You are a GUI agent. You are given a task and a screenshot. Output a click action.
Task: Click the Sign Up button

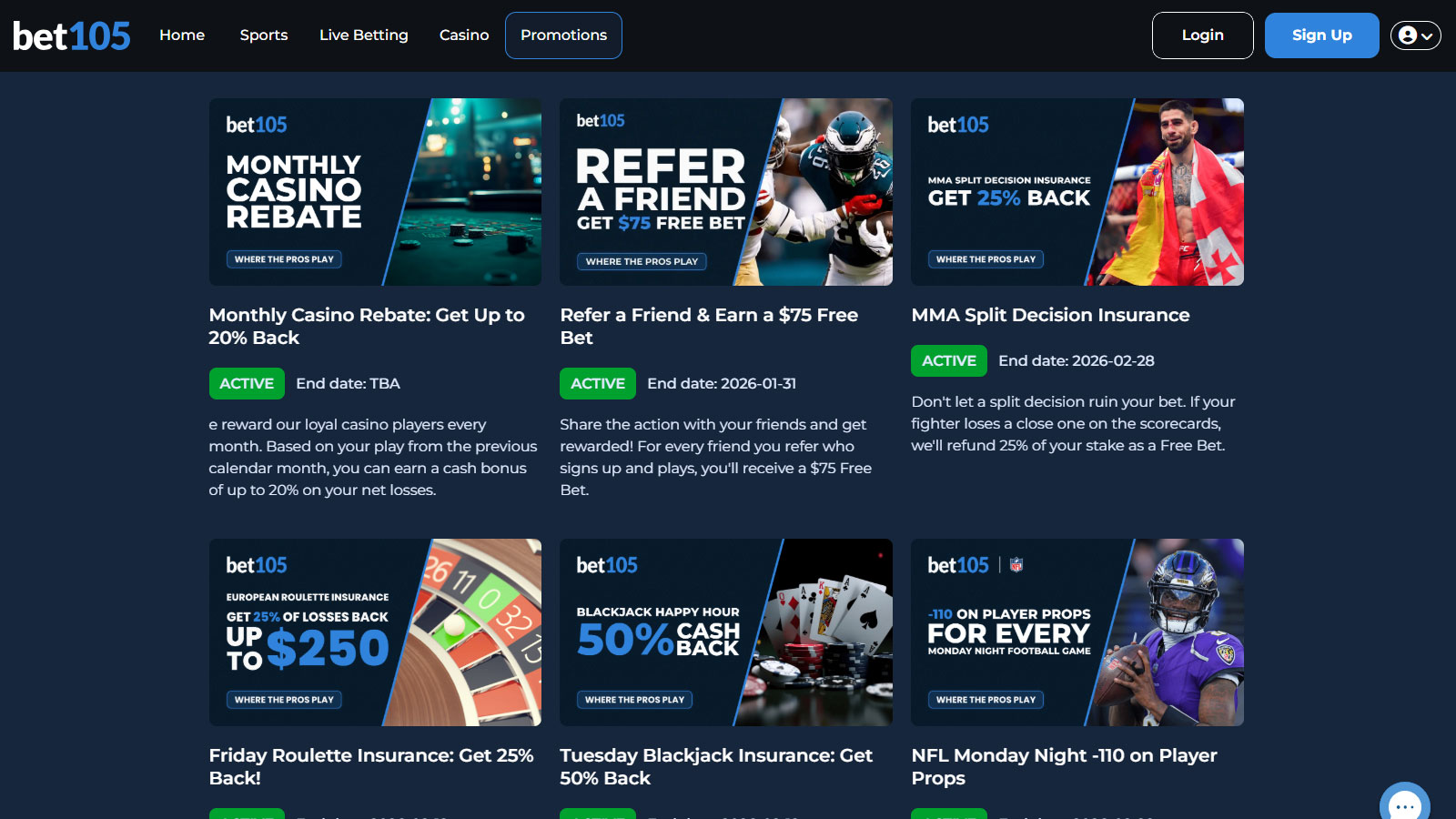pos(1322,35)
